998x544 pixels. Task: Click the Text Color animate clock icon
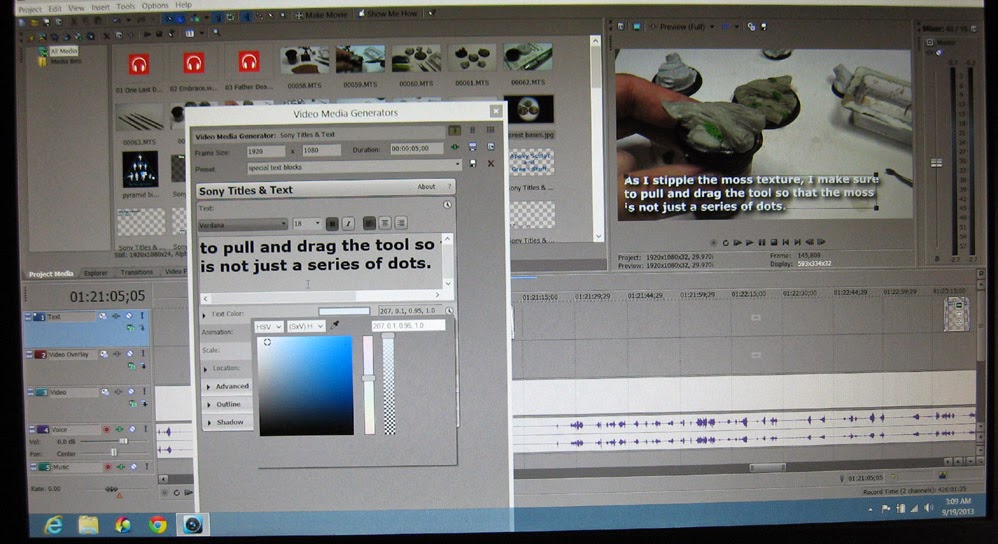point(449,311)
